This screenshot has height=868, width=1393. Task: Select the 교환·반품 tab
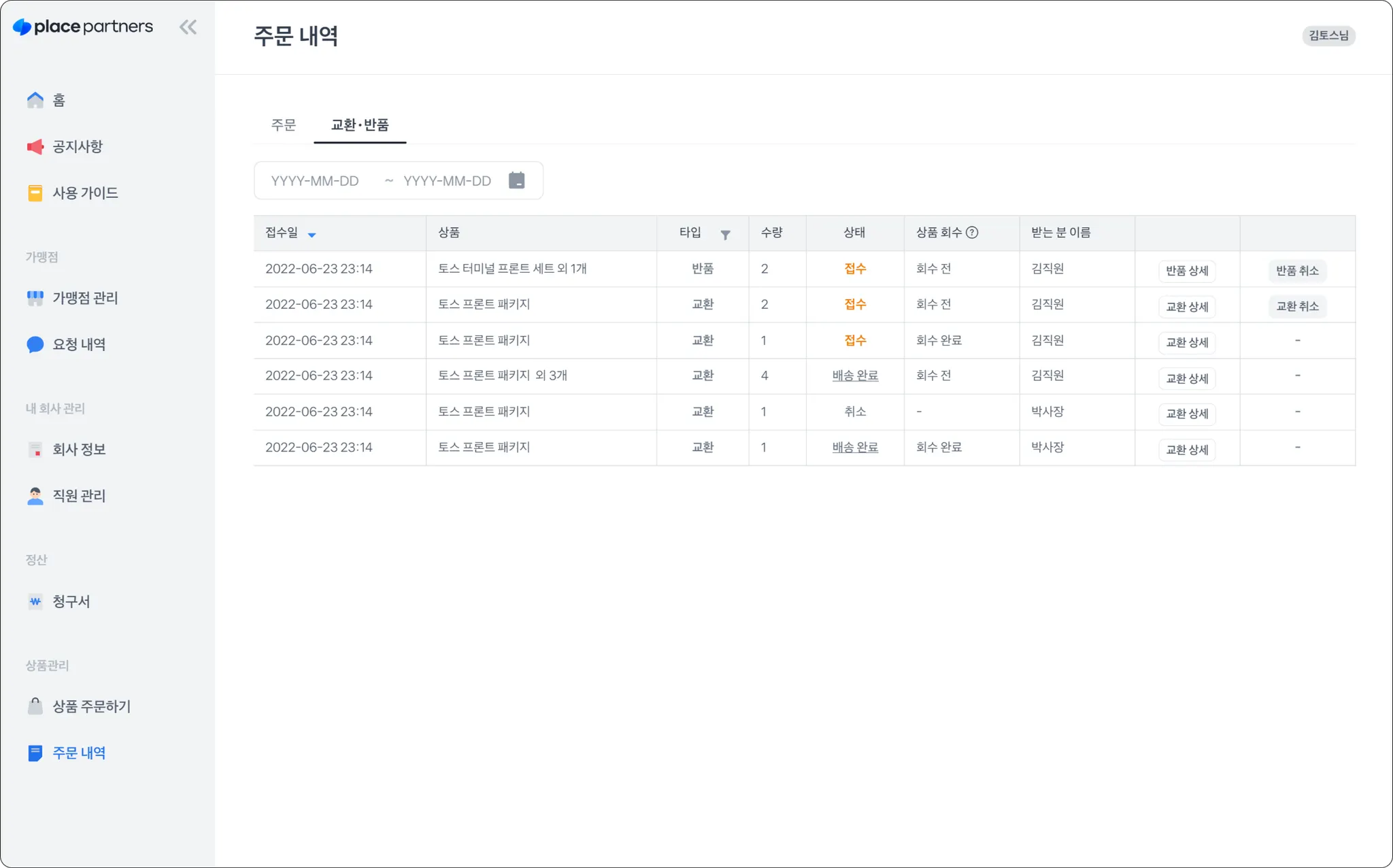tap(360, 125)
